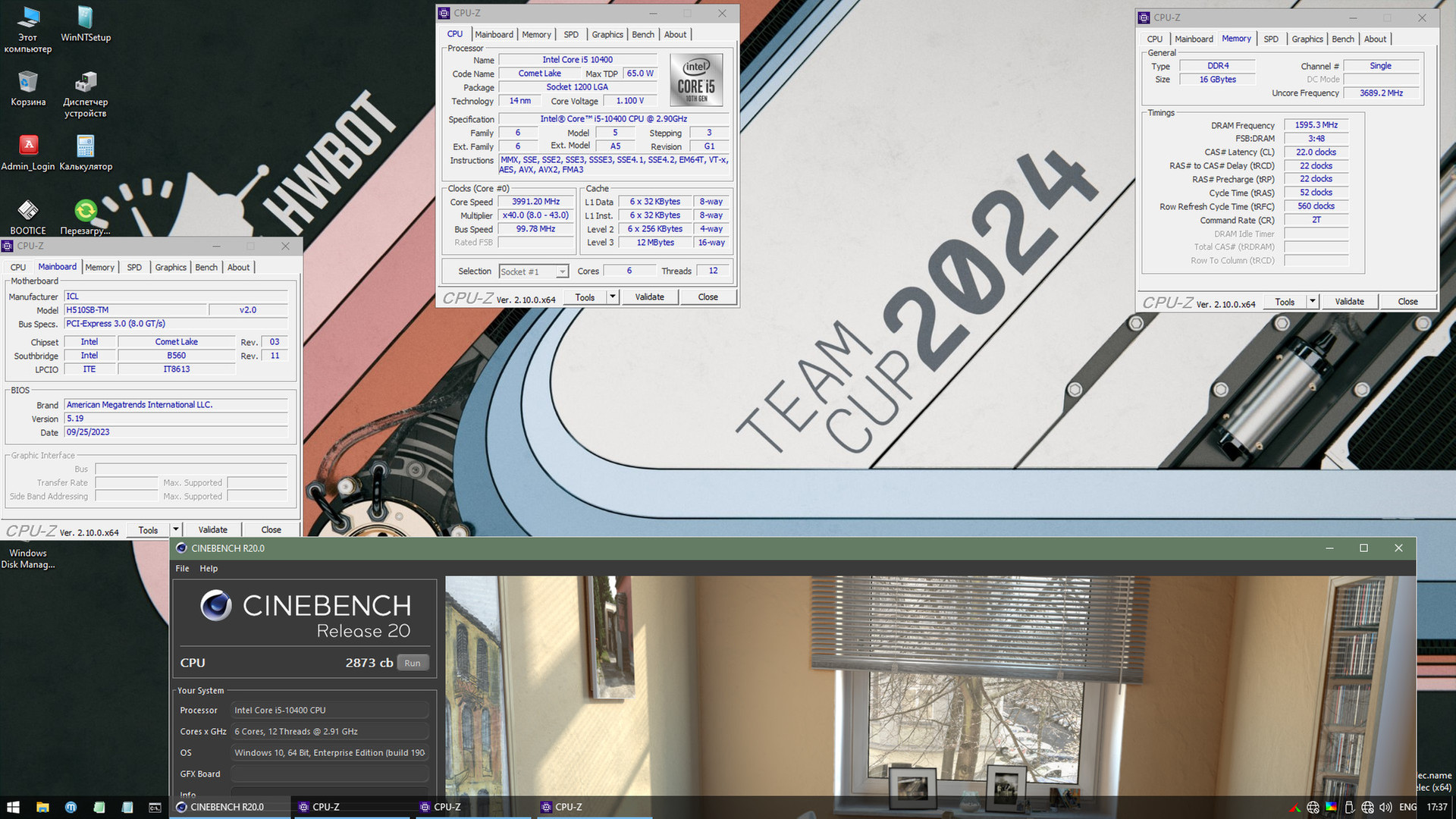Viewport: 1456px width, 819px height.
Task: Open the File menu in Cinebench
Action: click(182, 569)
